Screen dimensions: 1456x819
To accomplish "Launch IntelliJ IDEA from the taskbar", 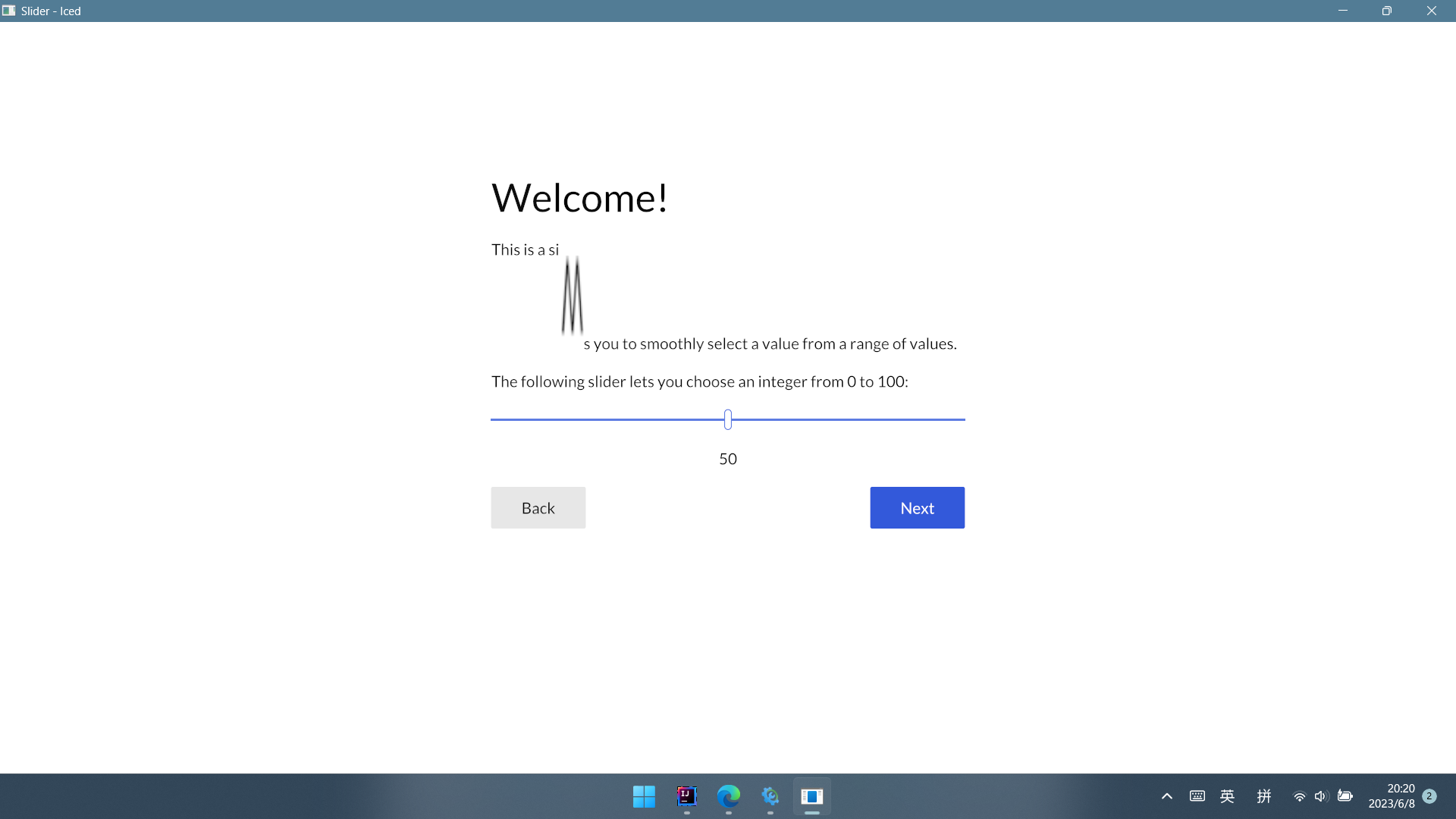I will pos(686,797).
